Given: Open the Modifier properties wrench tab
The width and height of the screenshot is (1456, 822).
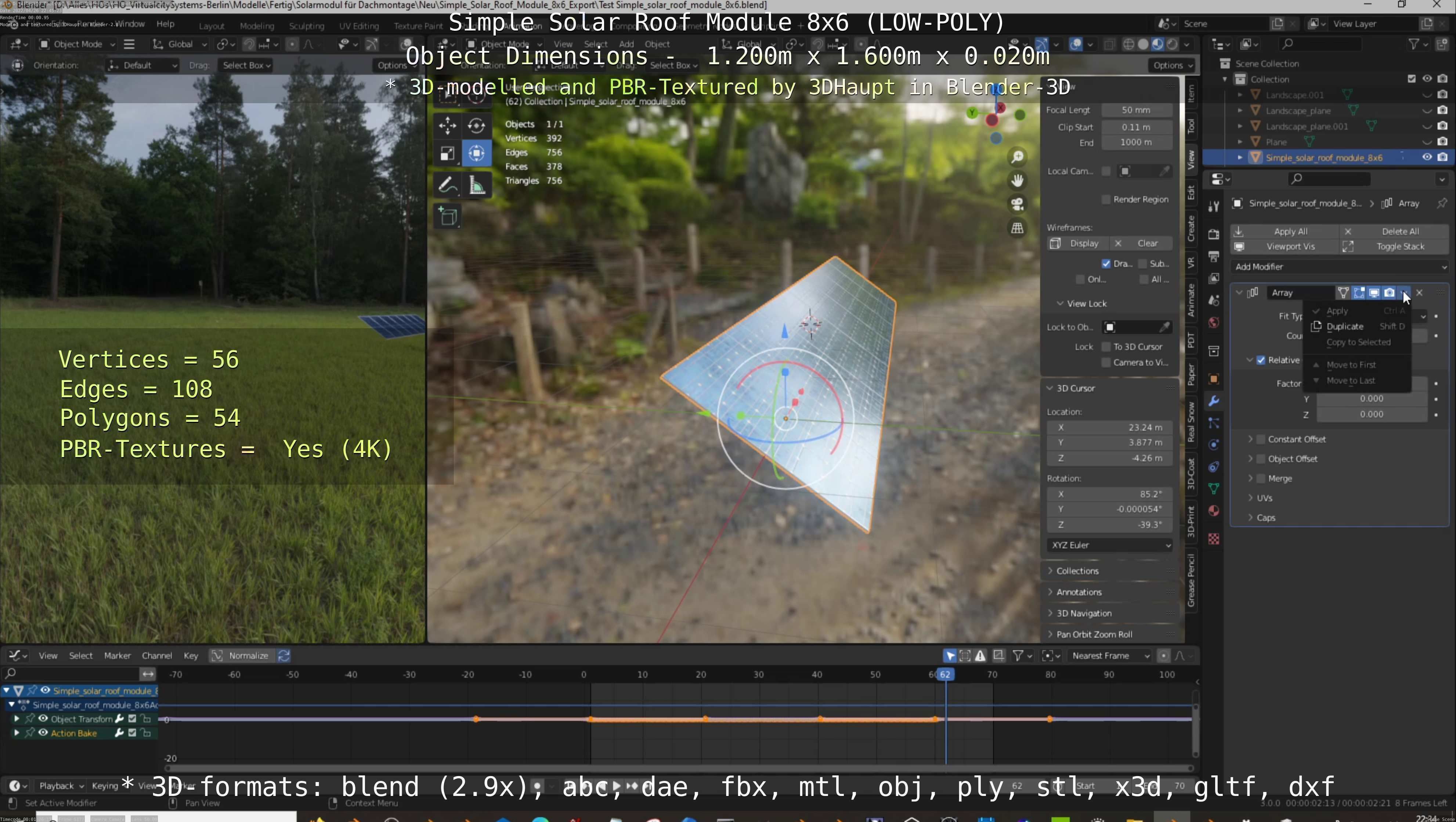Looking at the screenshot, I should pyautogui.click(x=1214, y=401).
